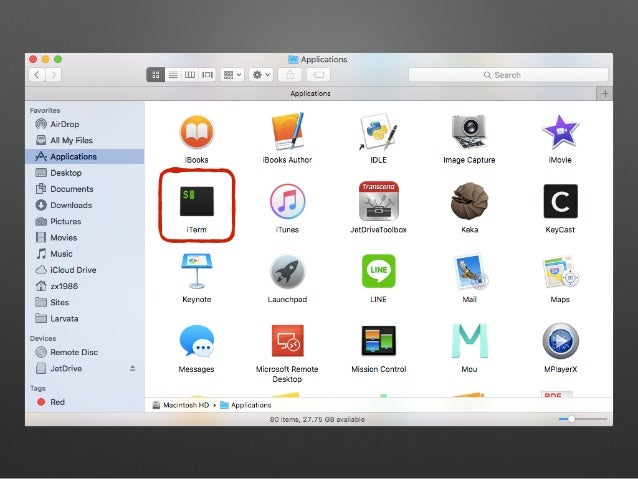Select the iTerm terminal icon
This screenshot has width=638, height=479.
[x=197, y=201]
